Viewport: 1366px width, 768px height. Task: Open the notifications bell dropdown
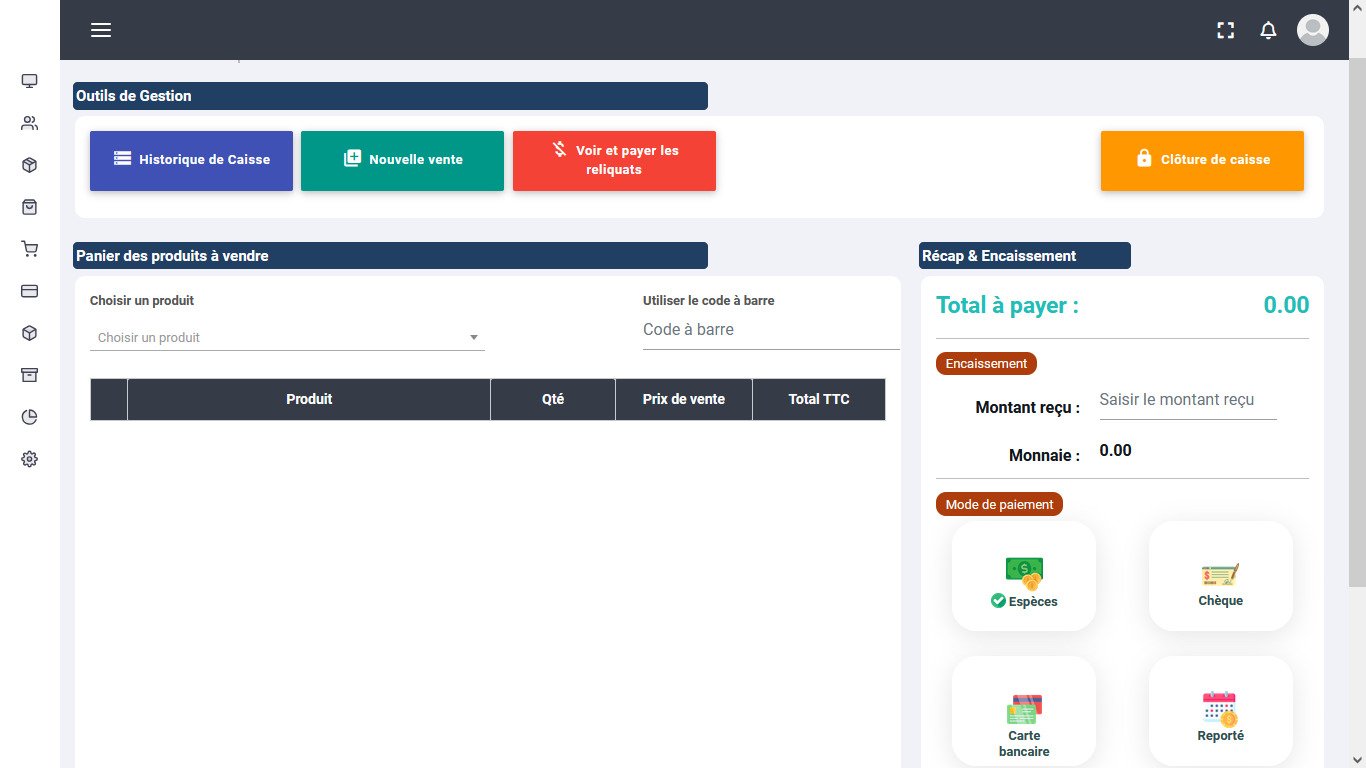(1268, 30)
